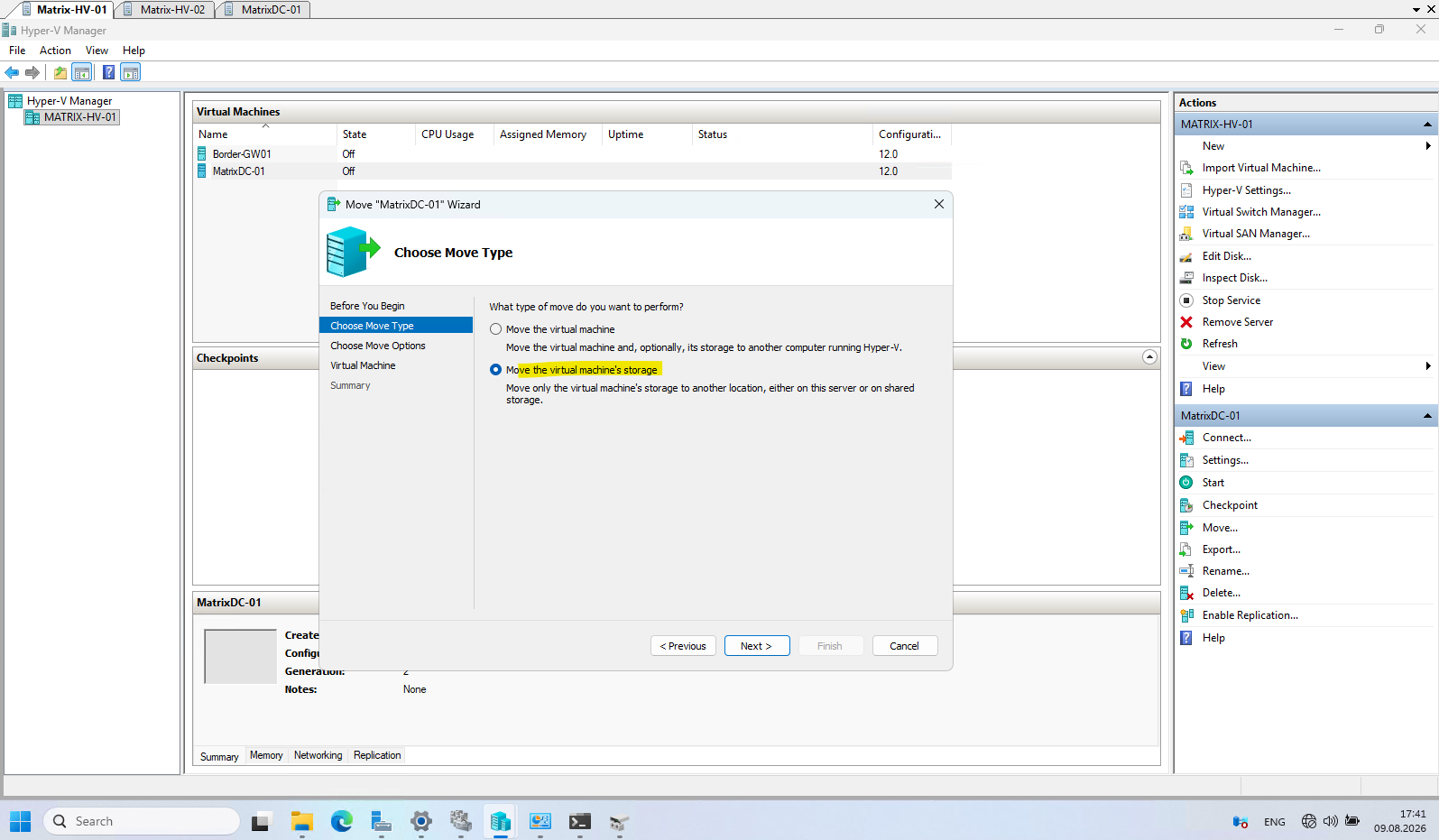Open the tab list dropdown arrow
Screen dimensions: 1439x840
pyautogui.click(x=1416, y=9)
